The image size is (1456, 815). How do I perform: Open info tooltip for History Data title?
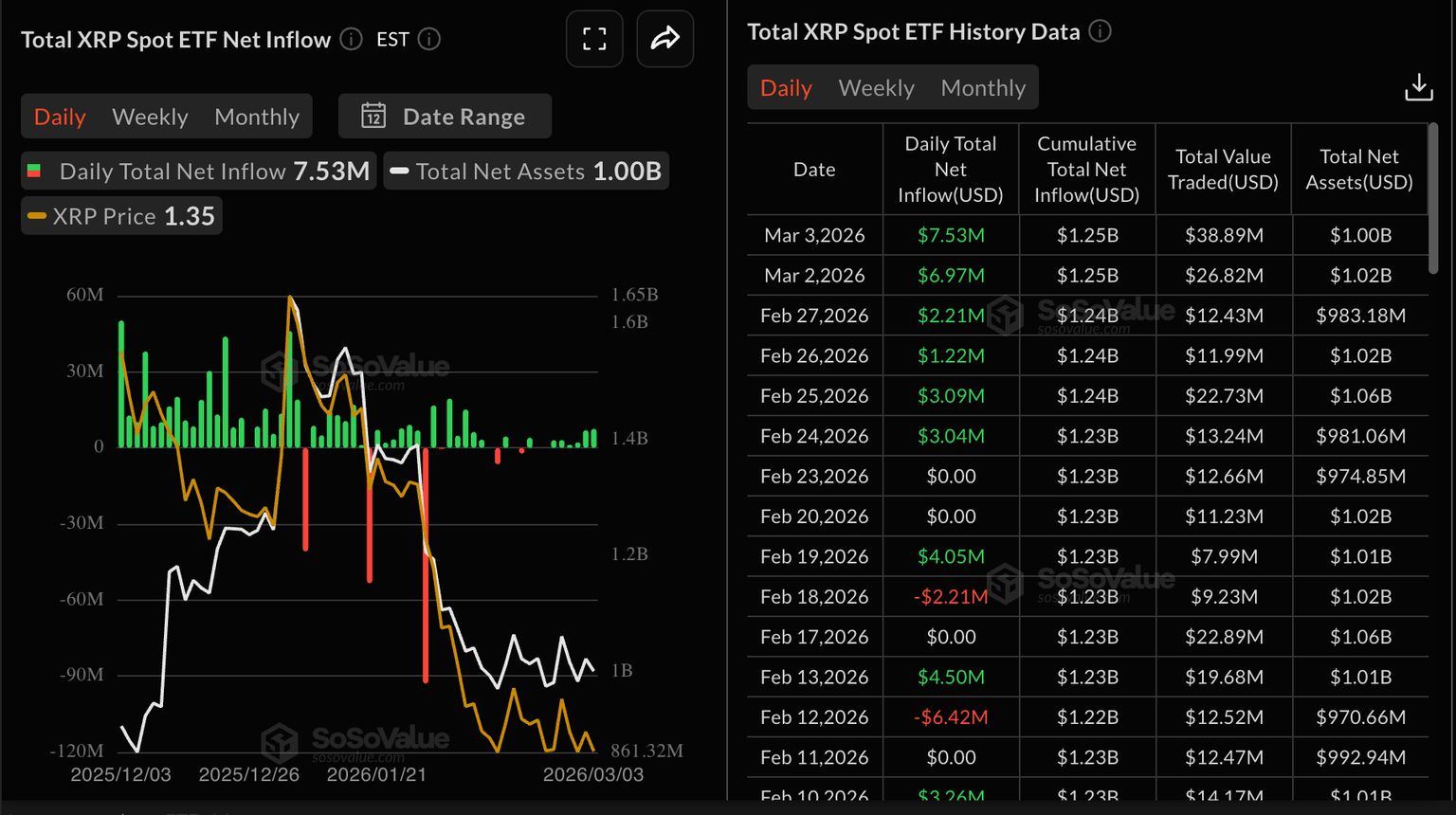(x=1100, y=30)
